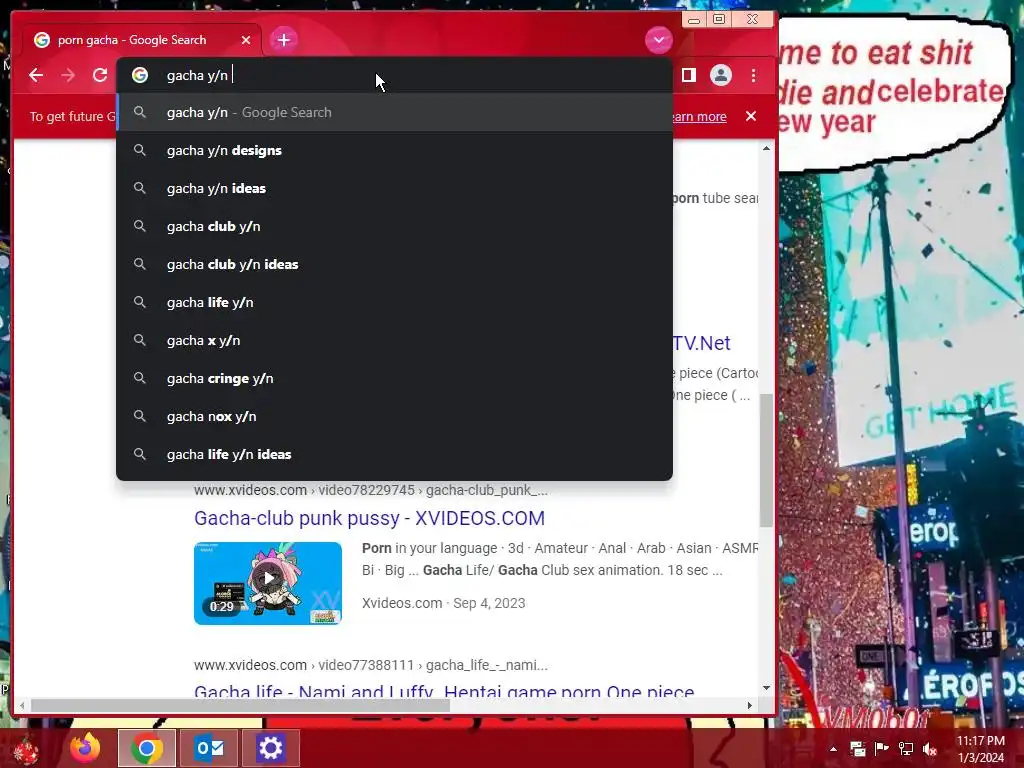Open the XVIDEOS.COM result title link

pyautogui.click(x=369, y=518)
